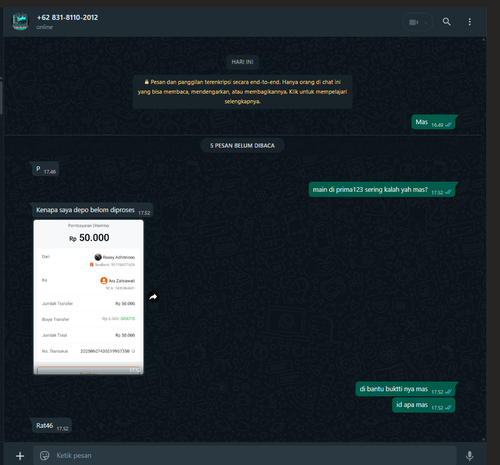
Task: Open the contact profile picture
Action: click(x=20, y=22)
